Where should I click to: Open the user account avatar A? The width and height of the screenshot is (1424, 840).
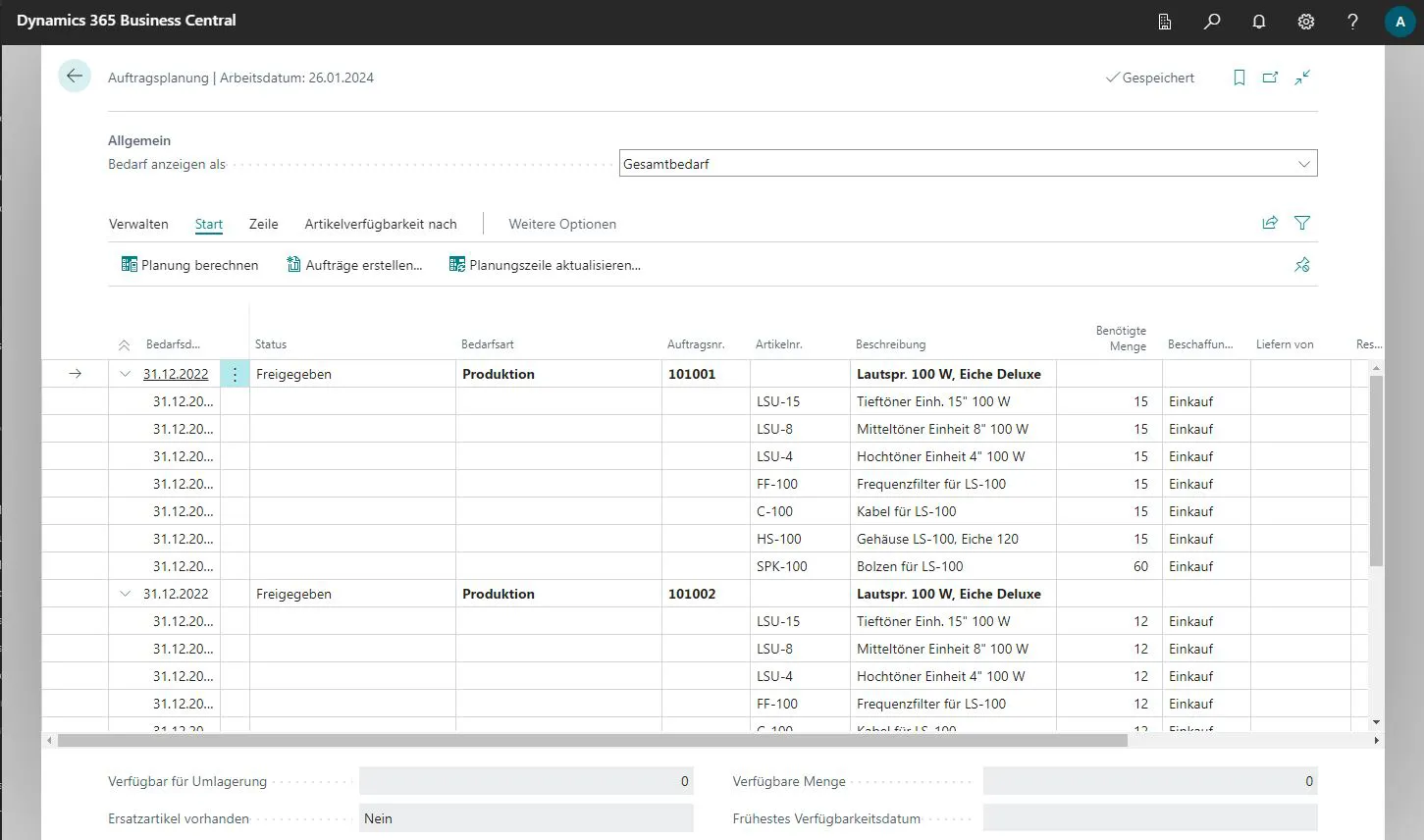(x=1400, y=22)
